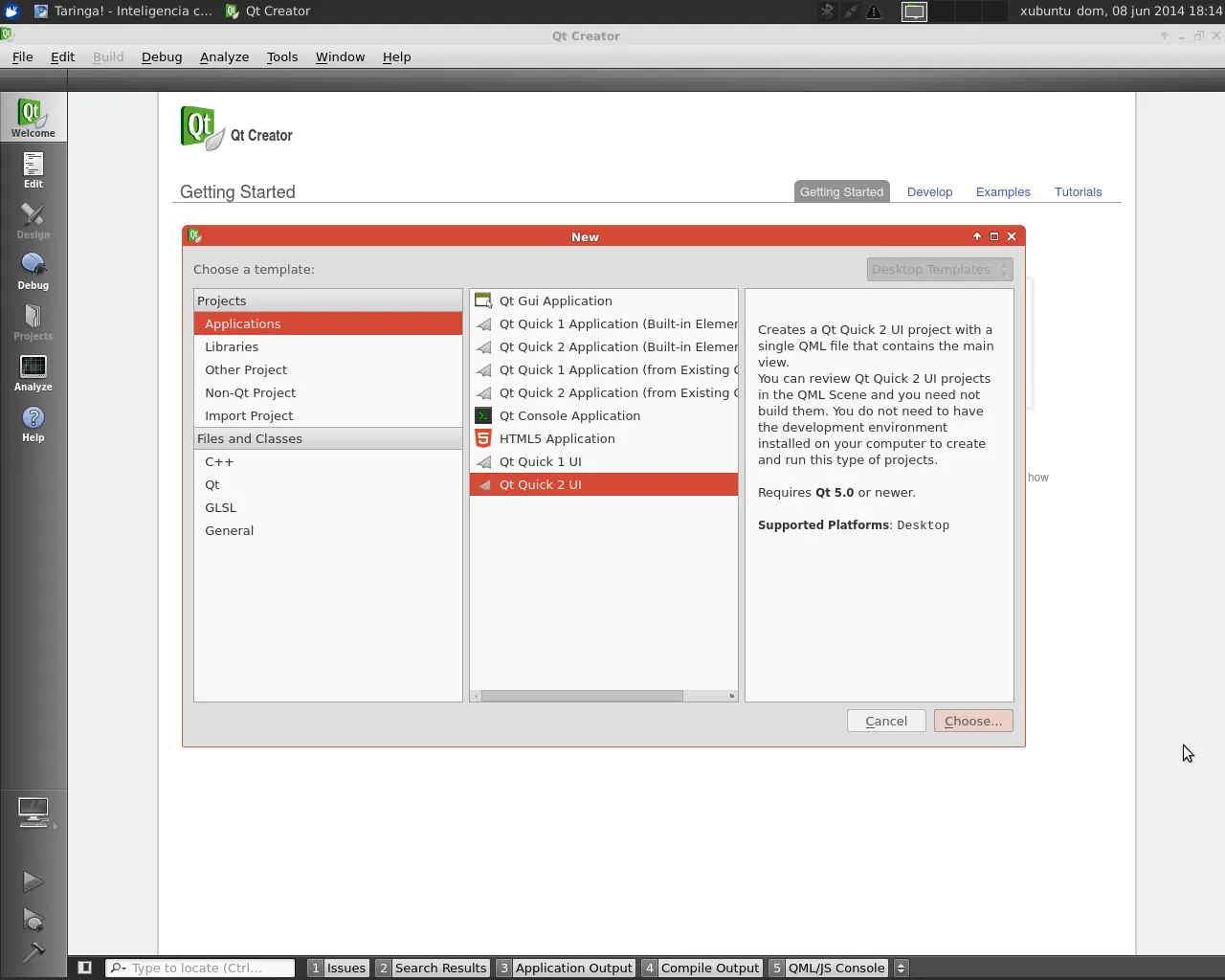Image resolution: width=1225 pixels, height=980 pixels.
Task: Open the File menu
Action: (22, 56)
